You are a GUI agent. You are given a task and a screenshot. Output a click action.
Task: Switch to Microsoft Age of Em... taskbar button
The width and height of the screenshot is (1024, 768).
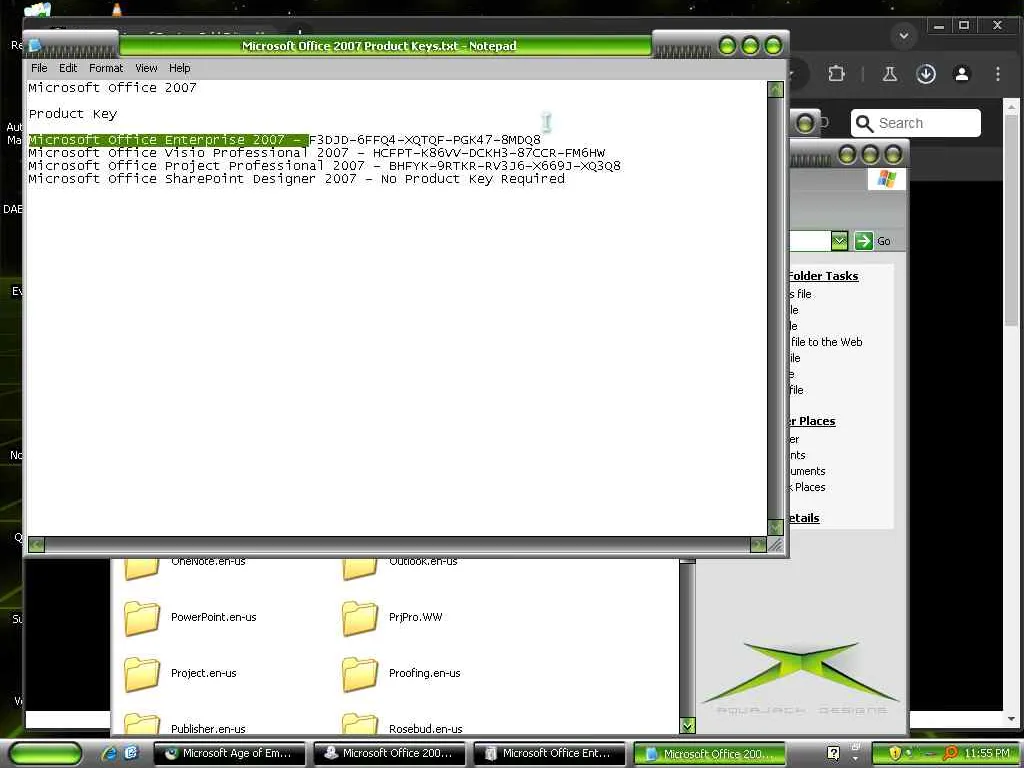229,753
